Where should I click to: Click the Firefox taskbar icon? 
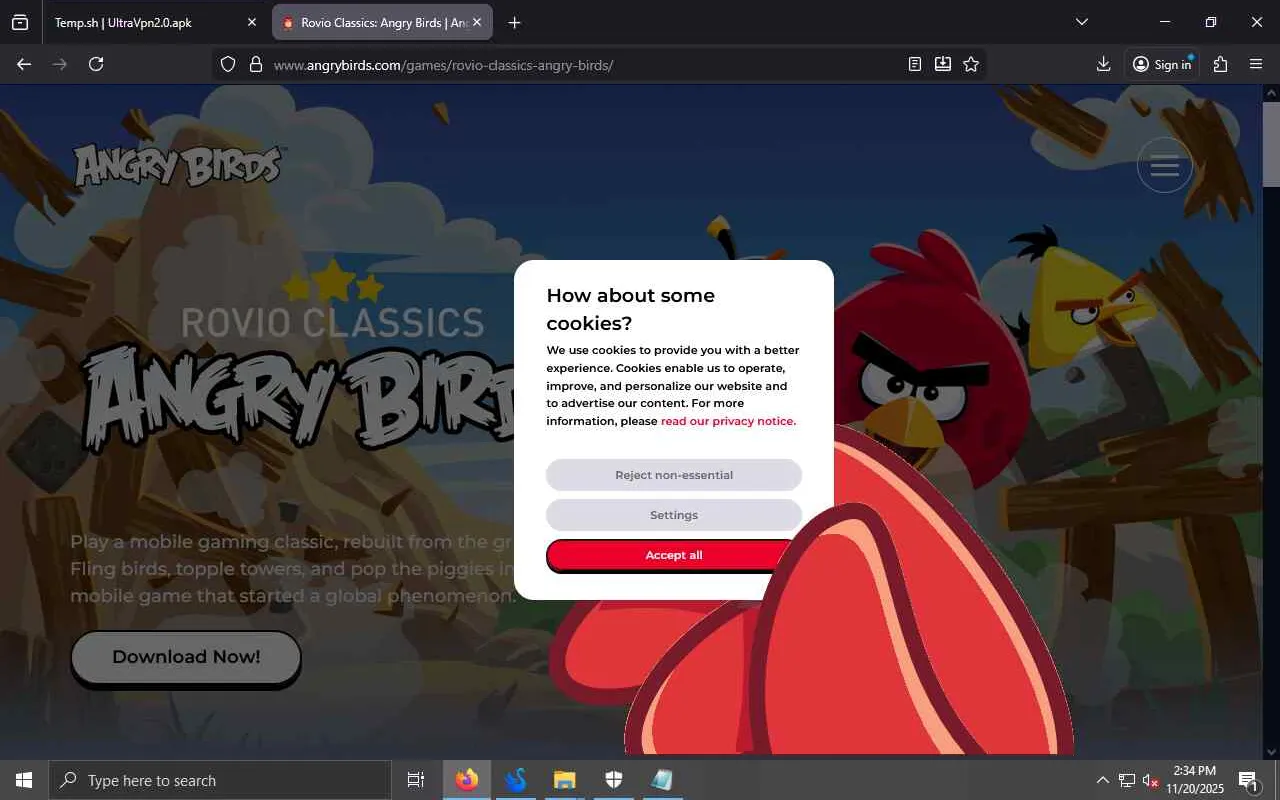[x=467, y=780]
